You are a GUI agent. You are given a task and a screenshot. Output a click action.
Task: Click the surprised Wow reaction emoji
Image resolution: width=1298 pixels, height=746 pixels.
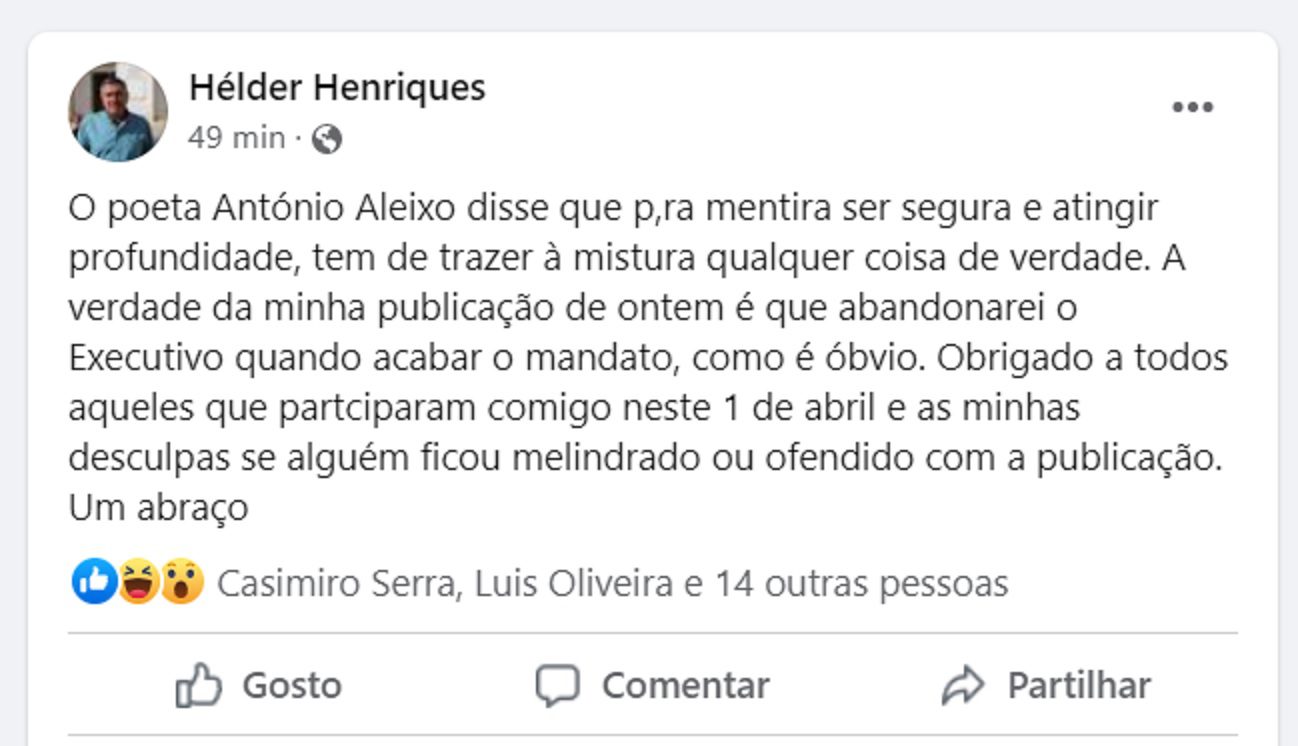(182, 581)
